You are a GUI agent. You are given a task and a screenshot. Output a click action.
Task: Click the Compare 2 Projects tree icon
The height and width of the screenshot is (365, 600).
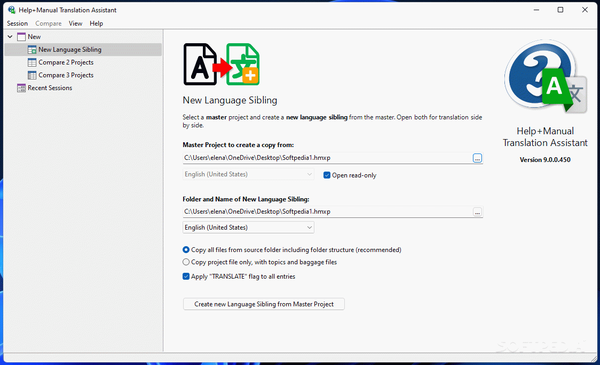32,62
